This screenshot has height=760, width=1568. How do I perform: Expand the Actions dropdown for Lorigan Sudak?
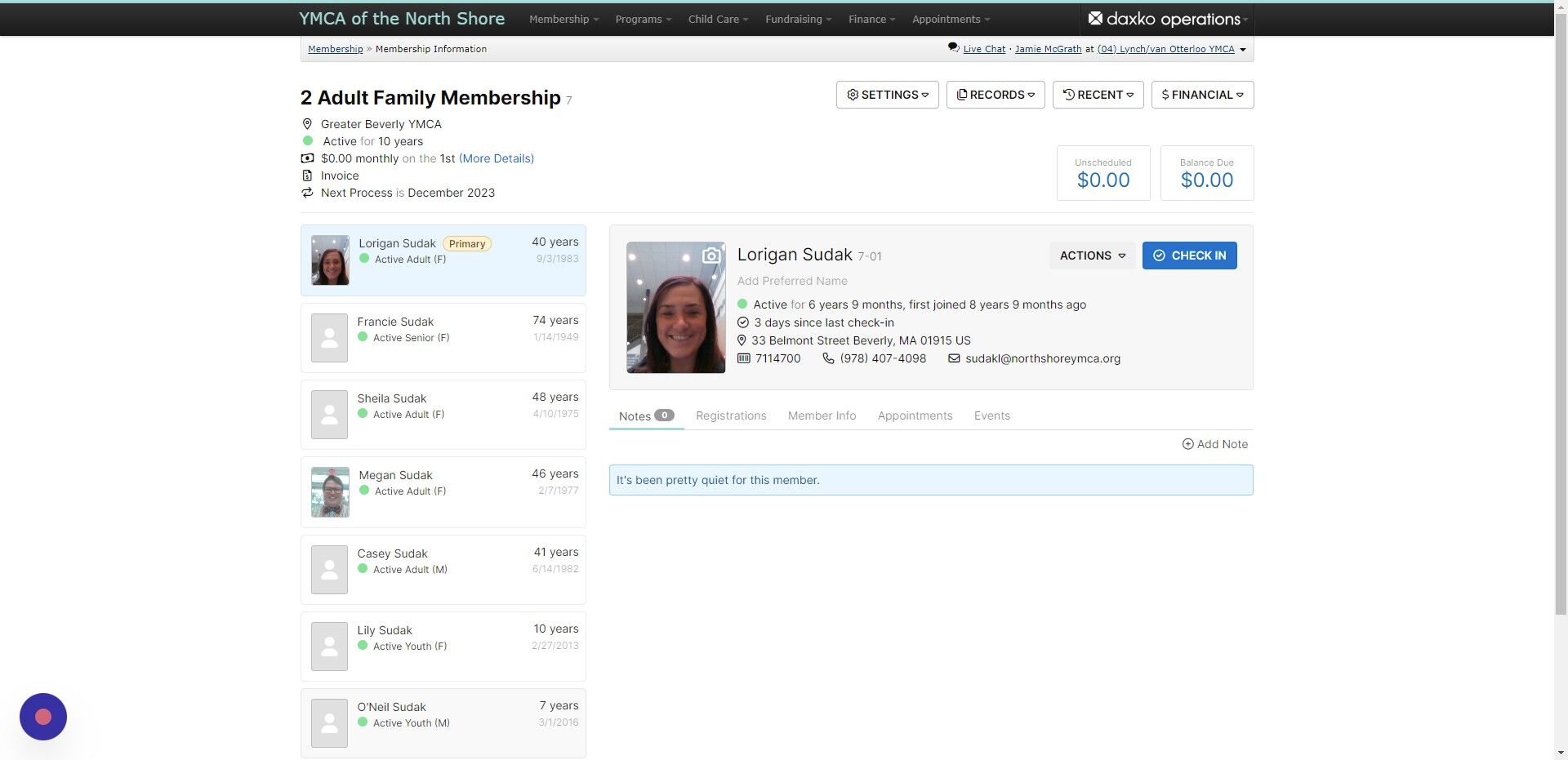point(1093,256)
